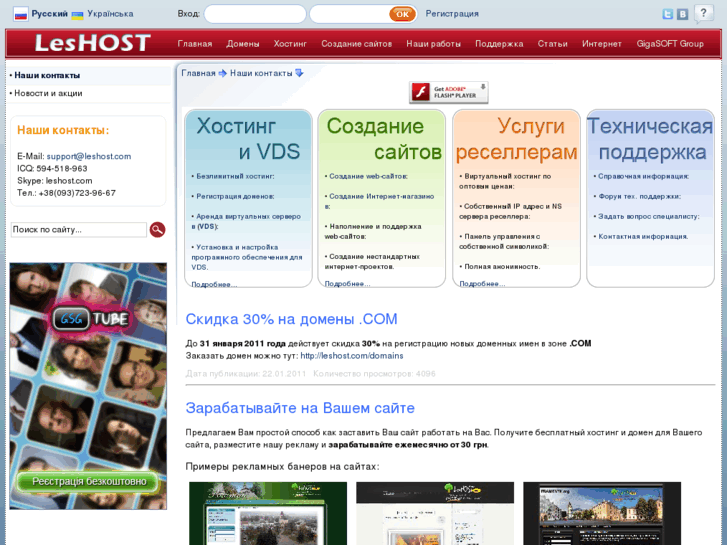The height and width of the screenshot is (545, 727).
Task: Open the dark site example thumbnail
Action: point(602,513)
